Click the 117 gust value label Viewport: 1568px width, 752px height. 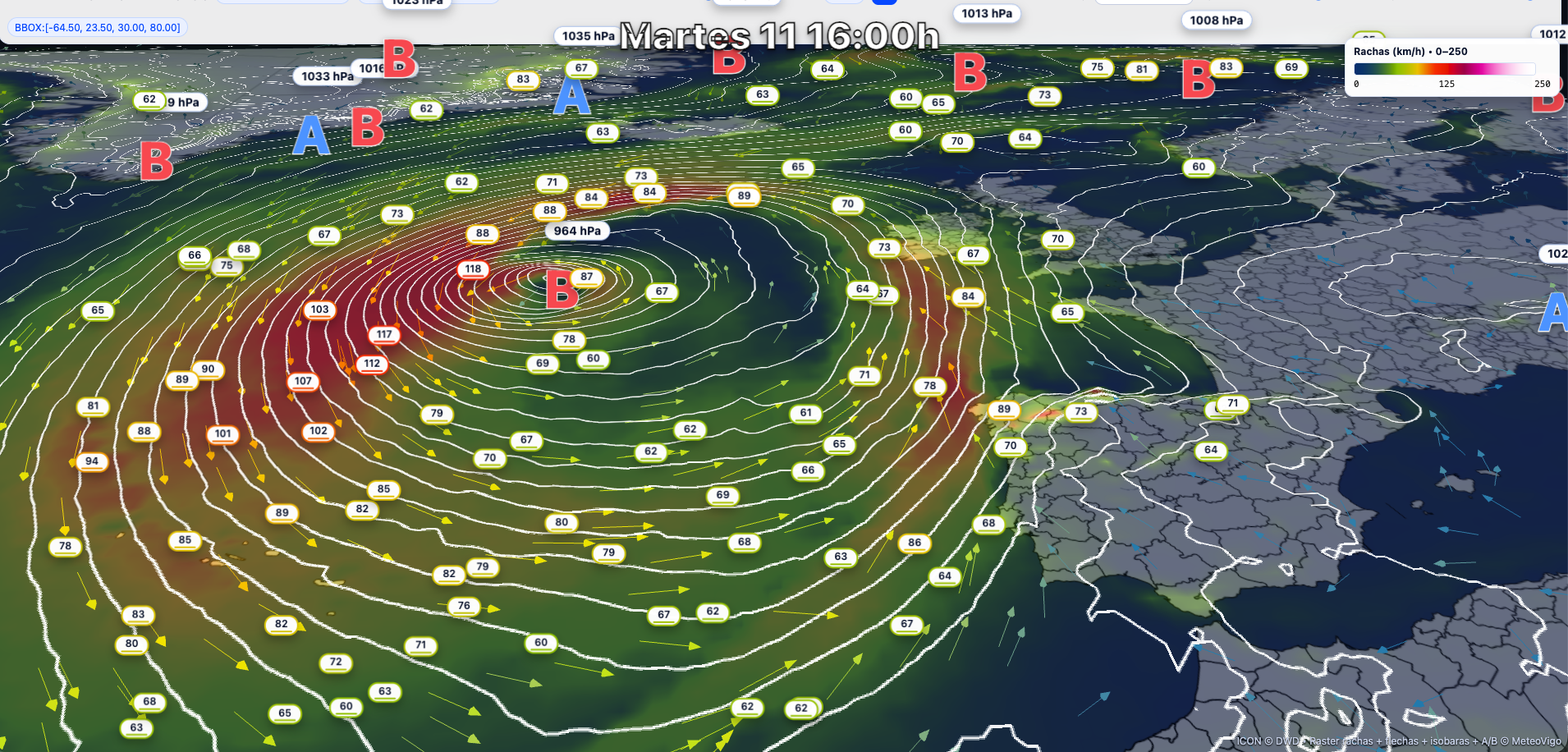coord(384,334)
